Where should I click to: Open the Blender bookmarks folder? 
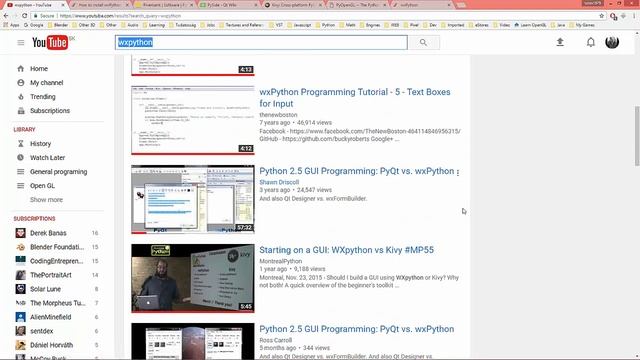coord(58,25)
